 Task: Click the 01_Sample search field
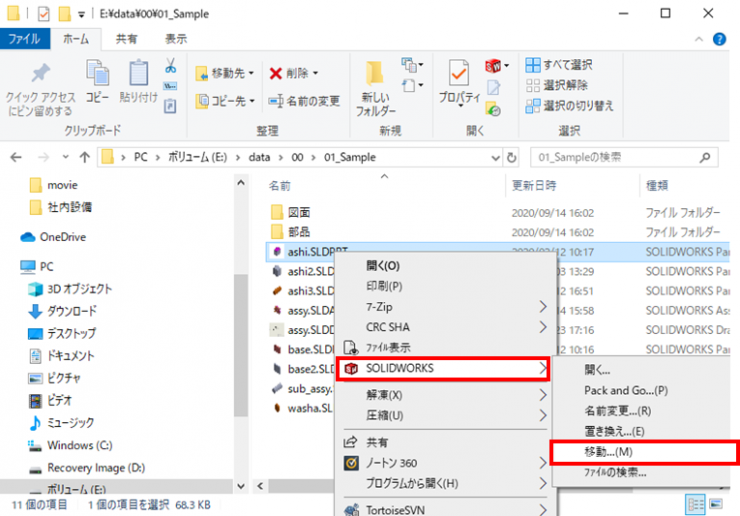click(624, 157)
